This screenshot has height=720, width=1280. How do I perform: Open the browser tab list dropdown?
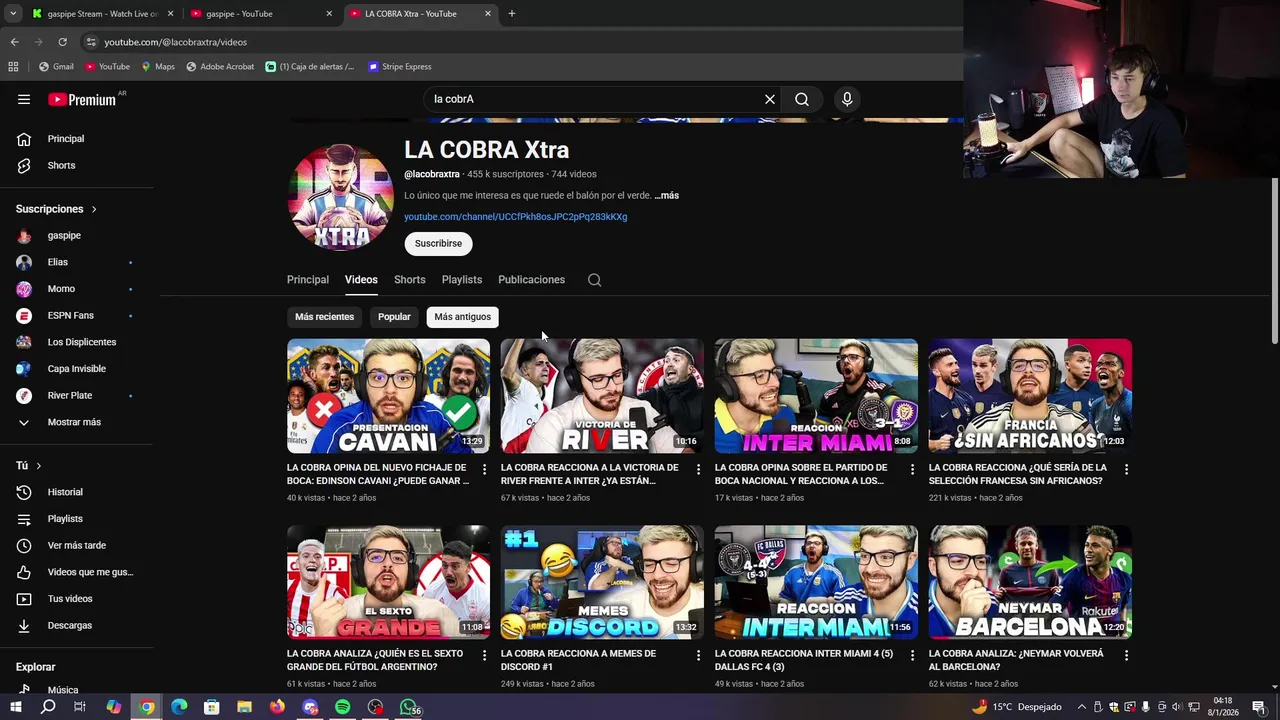click(13, 14)
